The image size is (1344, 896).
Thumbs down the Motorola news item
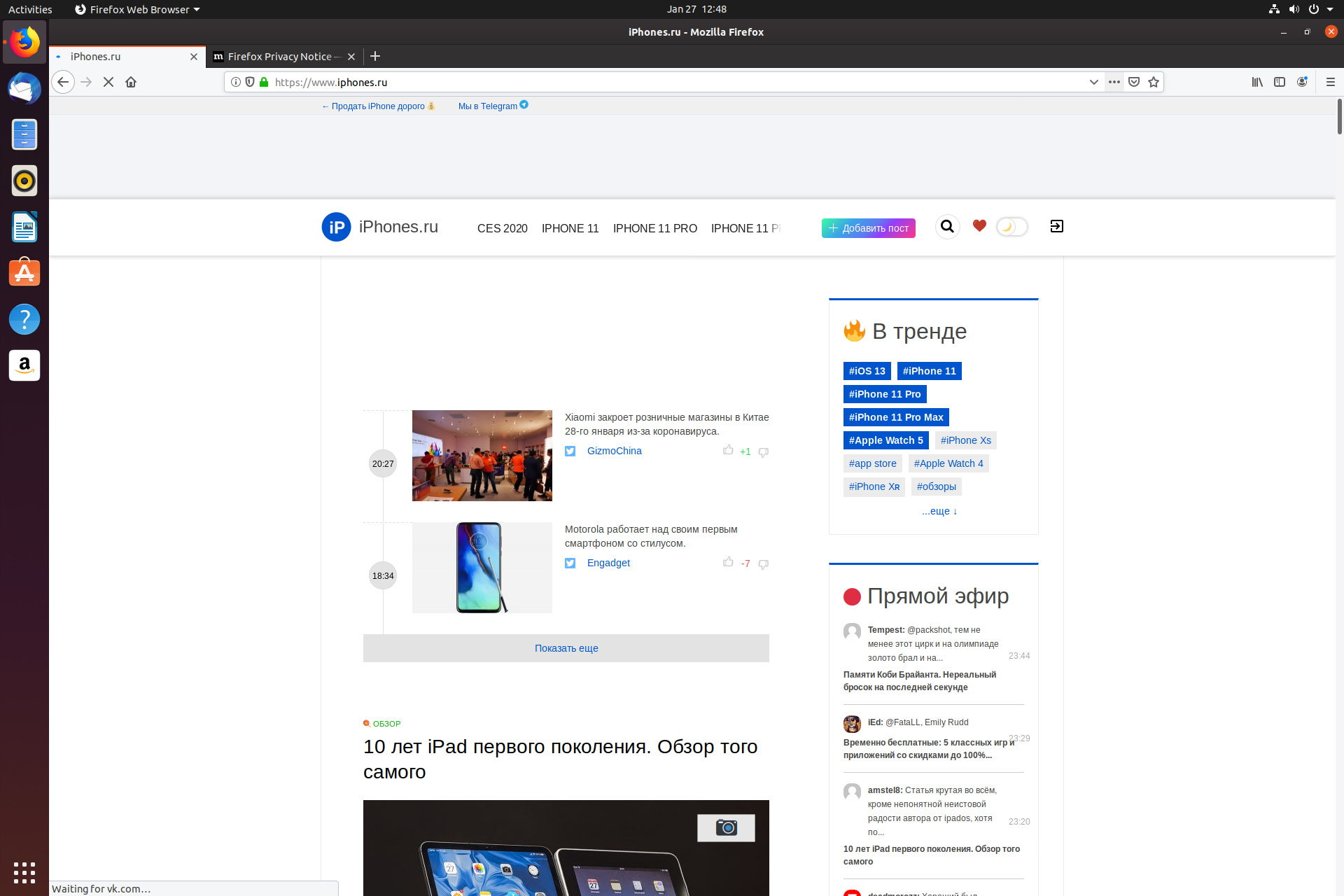[x=764, y=564]
